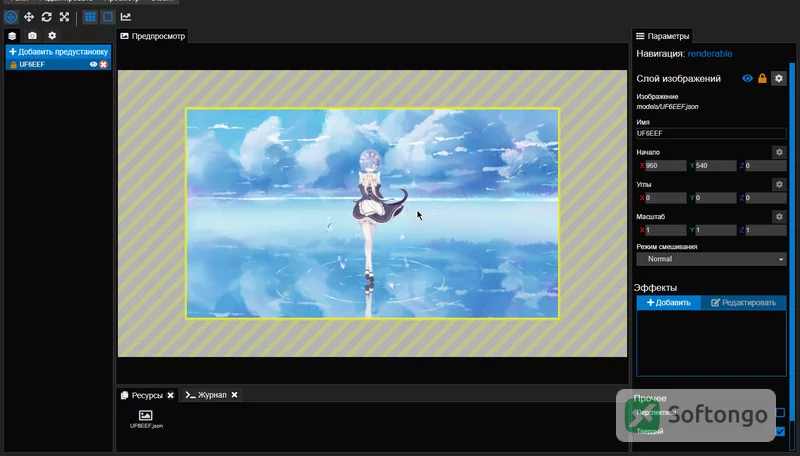This screenshot has height=456, width=800.
Task: Click the models/UF6EEF.json image path text
Action: click(x=667, y=107)
